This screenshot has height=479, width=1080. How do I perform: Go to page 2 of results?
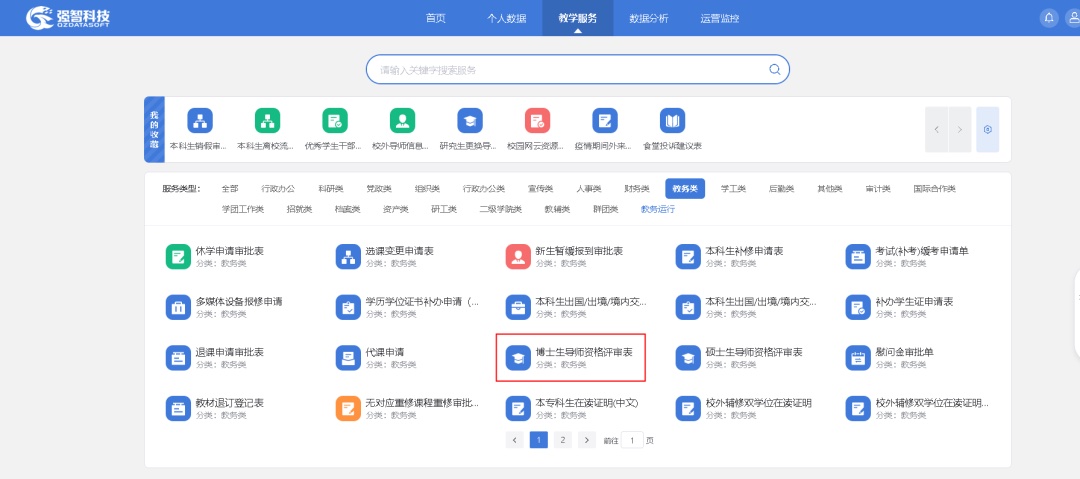(x=562, y=440)
